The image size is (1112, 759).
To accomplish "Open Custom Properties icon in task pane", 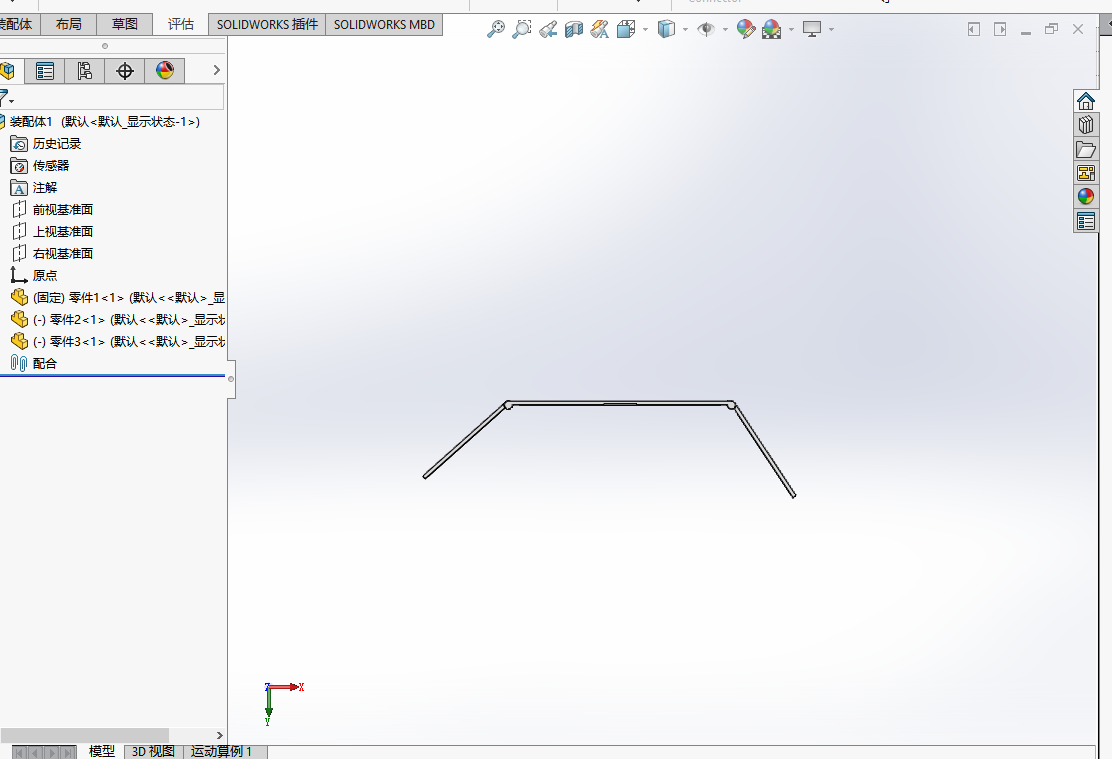I will point(1086,221).
